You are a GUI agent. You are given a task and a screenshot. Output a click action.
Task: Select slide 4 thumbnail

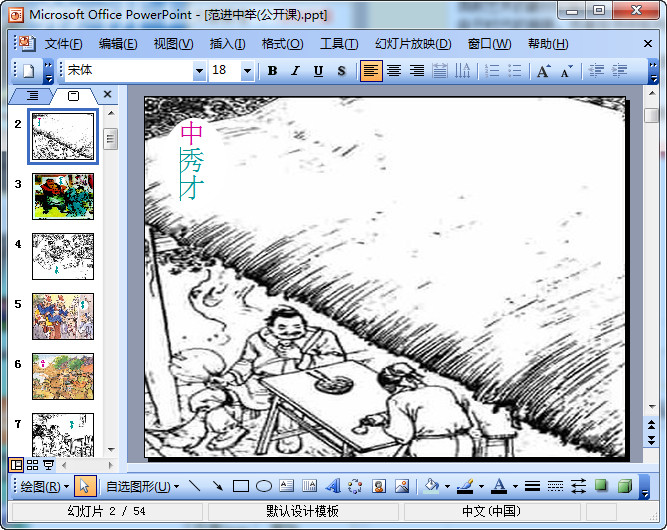[63, 256]
